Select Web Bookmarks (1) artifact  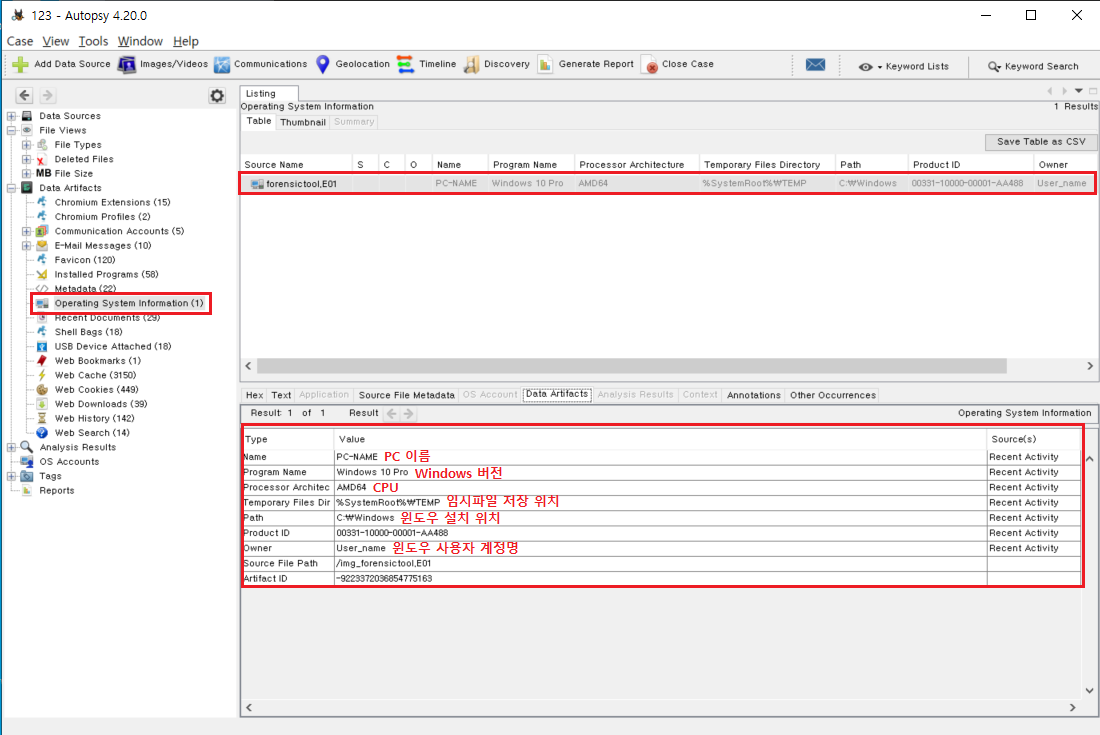(98, 360)
